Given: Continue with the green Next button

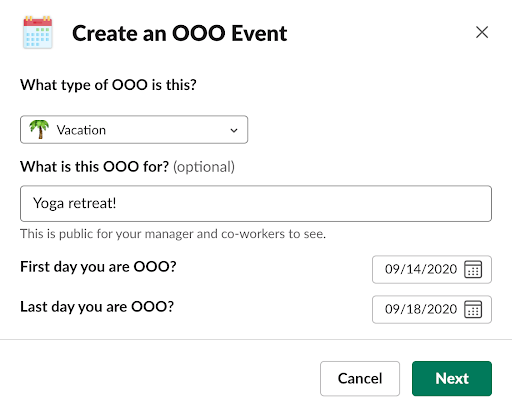Looking at the screenshot, I should 452,378.
